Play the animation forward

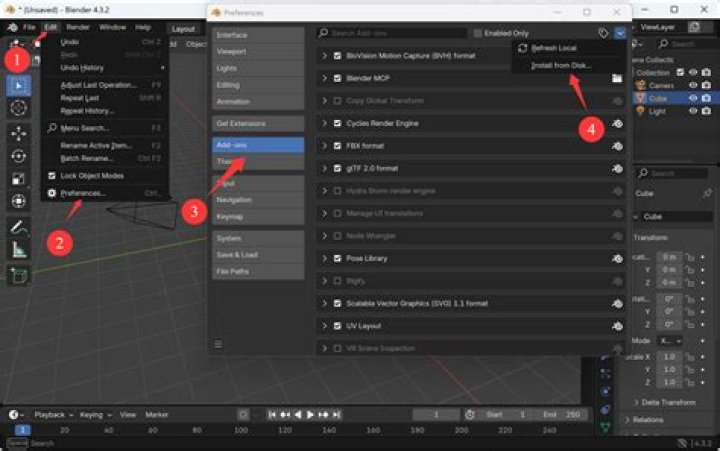[310, 415]
